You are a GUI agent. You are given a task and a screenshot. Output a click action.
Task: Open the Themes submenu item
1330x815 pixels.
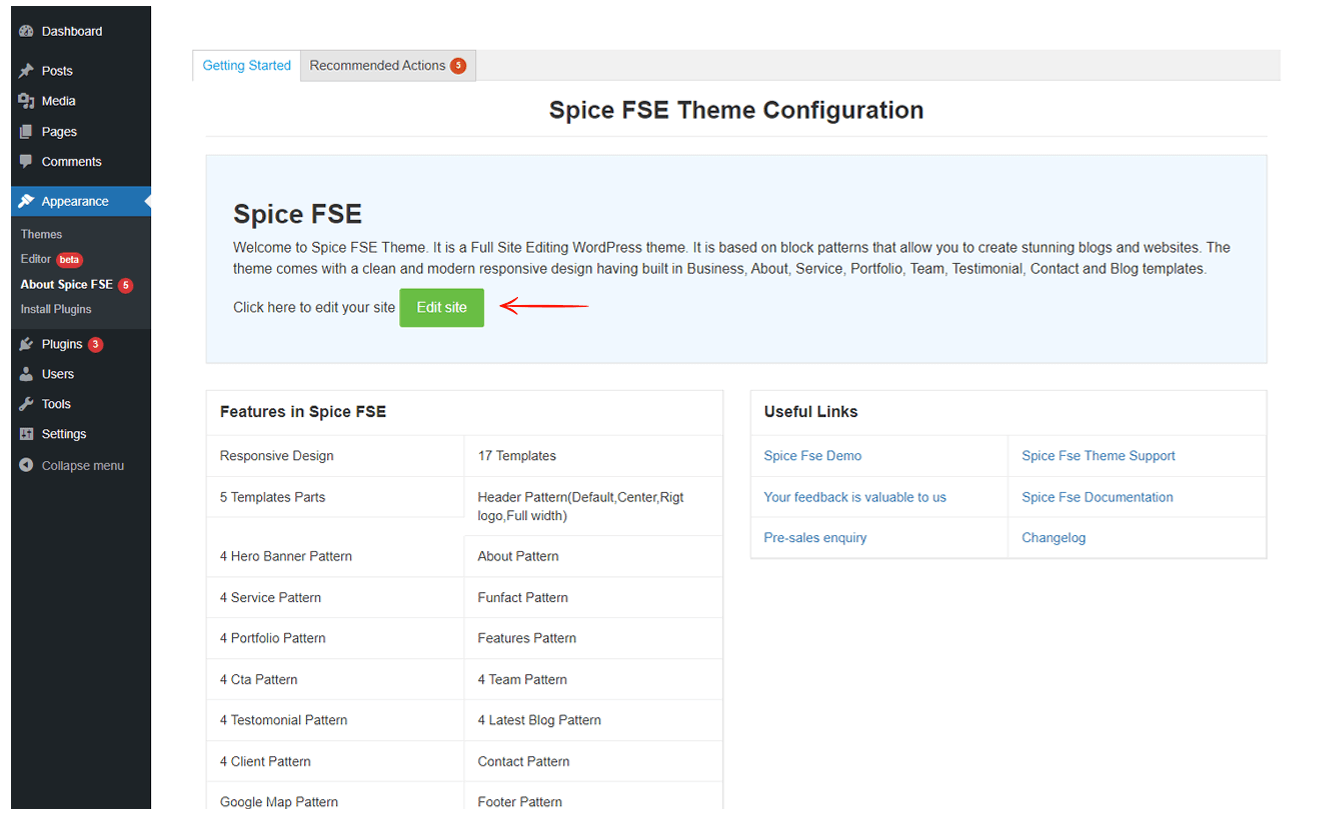[41, 234]
